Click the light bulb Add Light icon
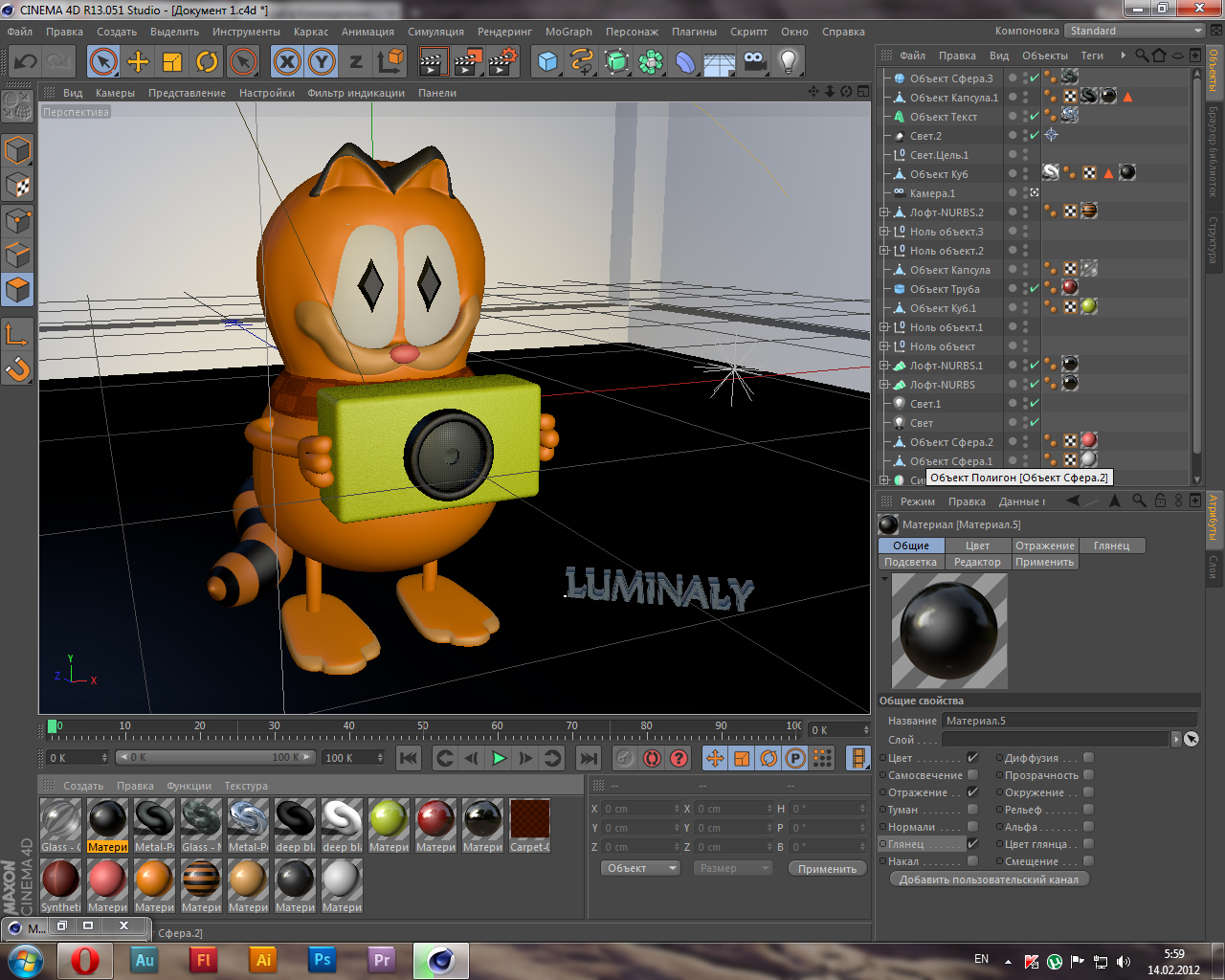Screen dimensions: 1225x980 pyautogui.click(x=788, y=62)
